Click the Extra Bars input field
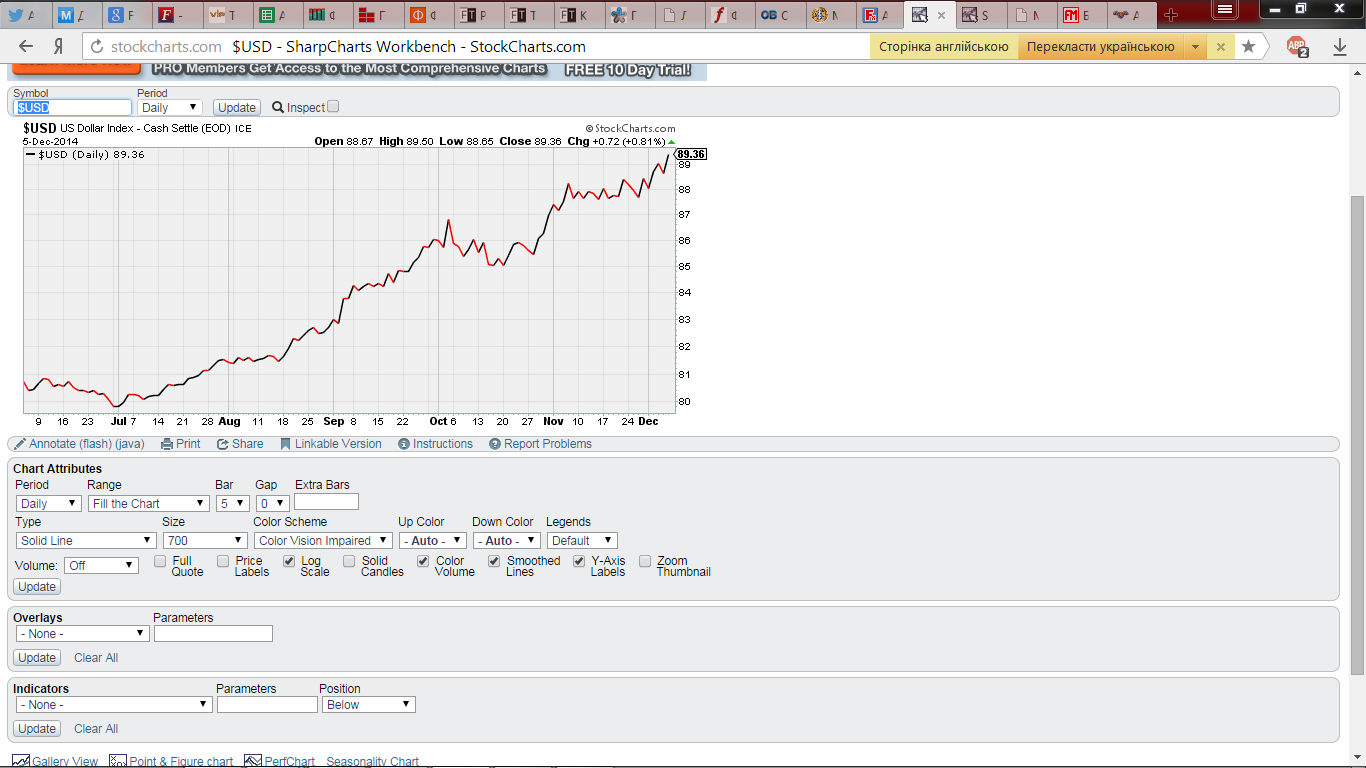 tap(326, 502)
